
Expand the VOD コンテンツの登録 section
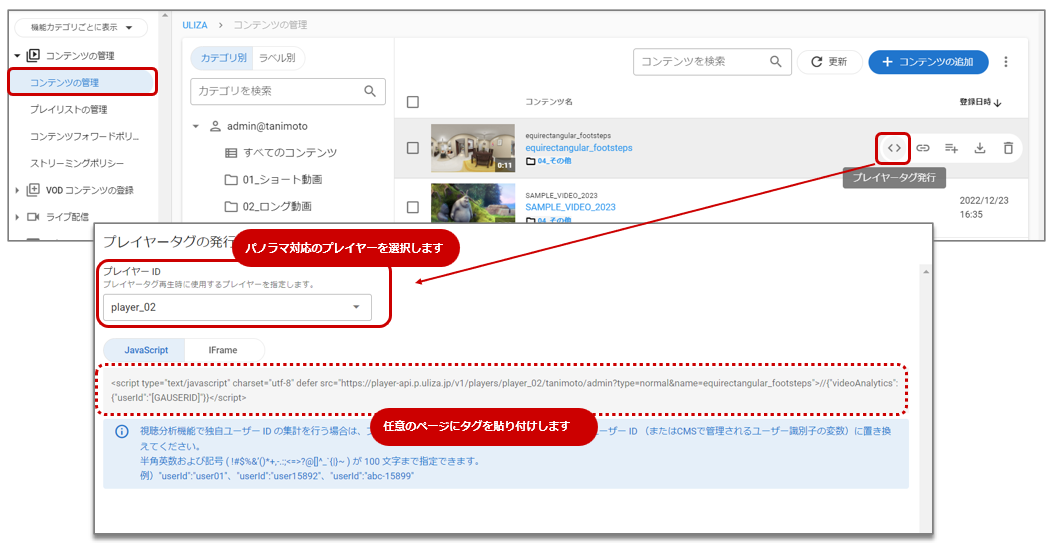tap(17, 191)
